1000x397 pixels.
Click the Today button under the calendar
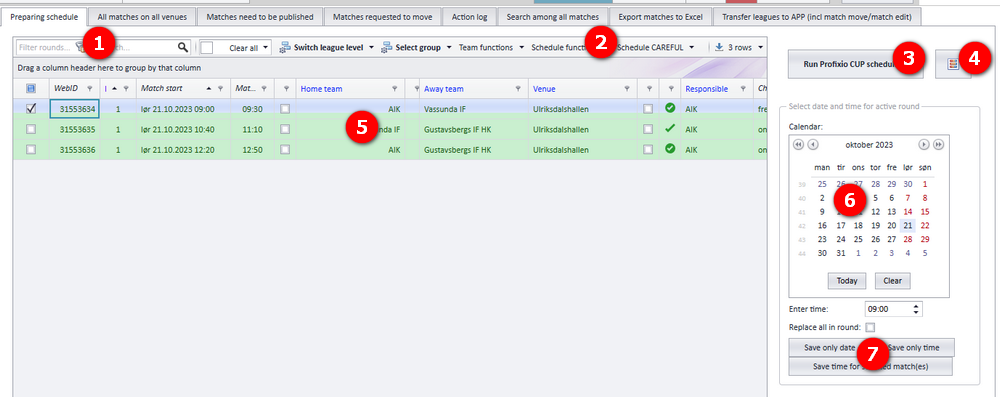tap(846, 281)
